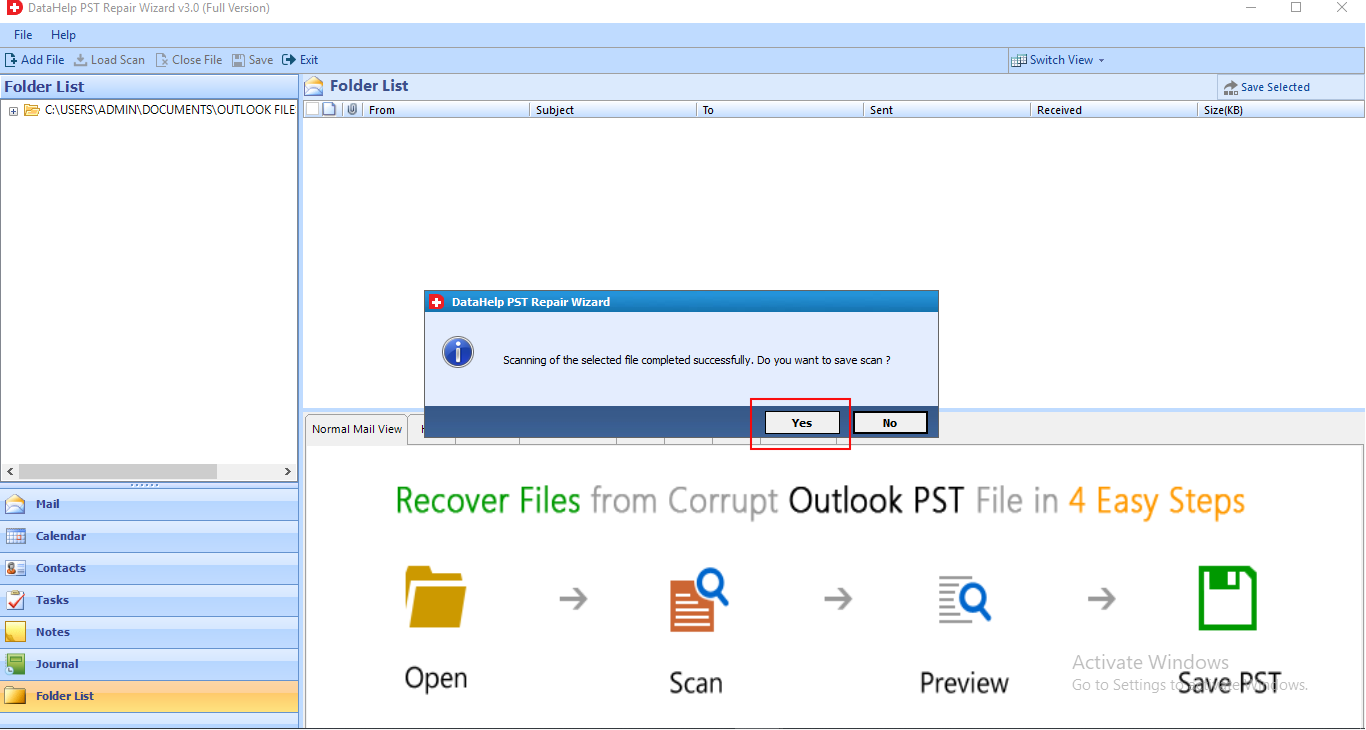Click the document-type column header icon

coord(329,109)
